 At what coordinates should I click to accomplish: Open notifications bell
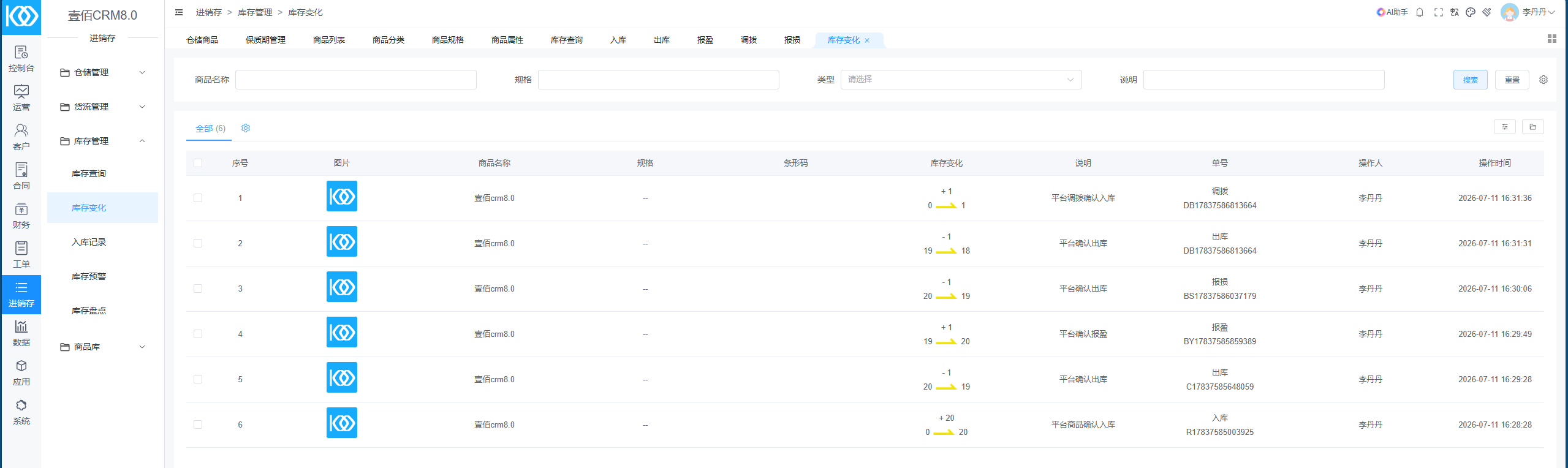point(1420,12)
